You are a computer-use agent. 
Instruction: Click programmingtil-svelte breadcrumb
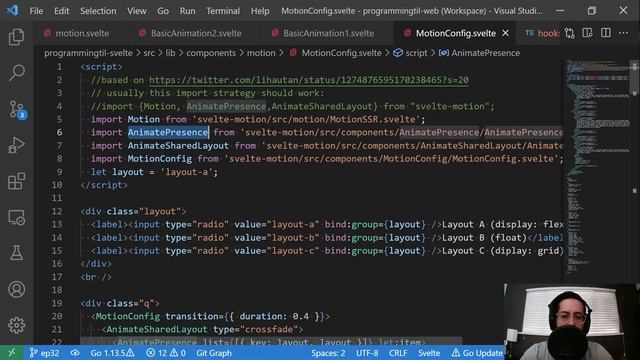pos(88,53)
